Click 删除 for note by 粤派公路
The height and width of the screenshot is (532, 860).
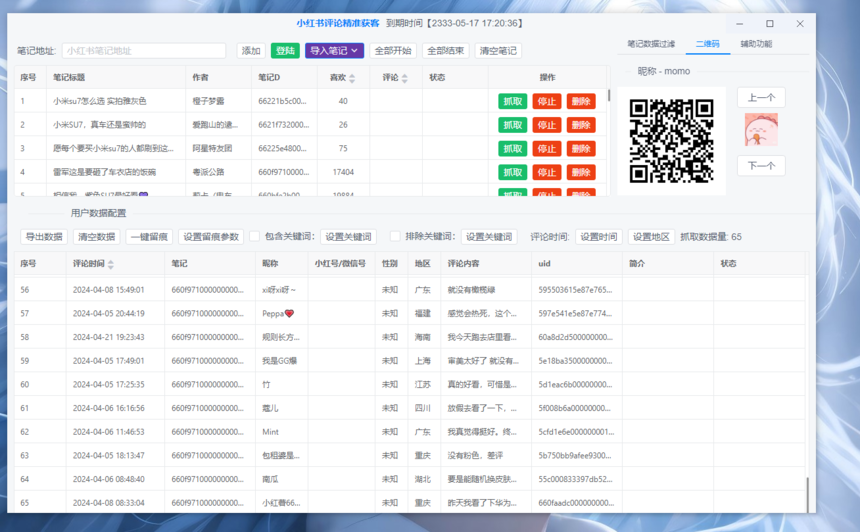click(x=581, y=172)
